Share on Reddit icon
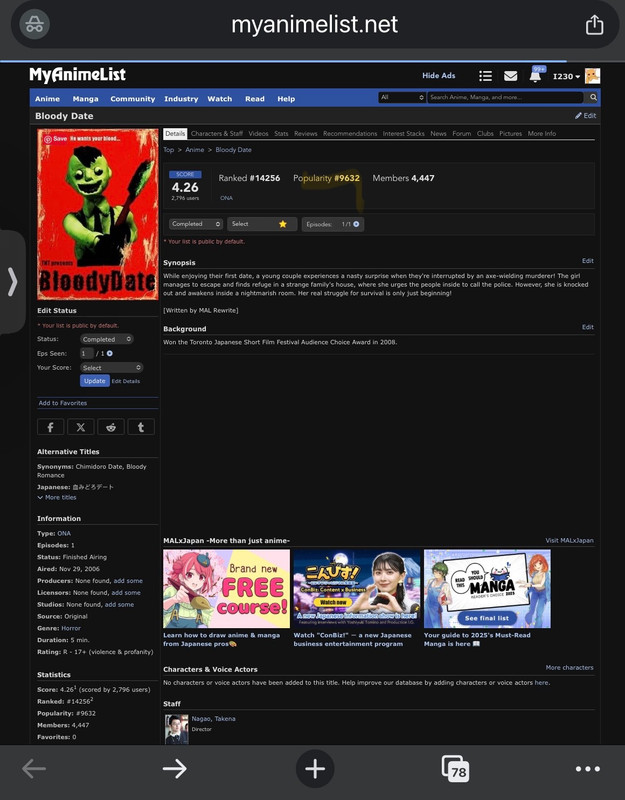The width and height of the screenshot is (625, 800). [111, 427]
